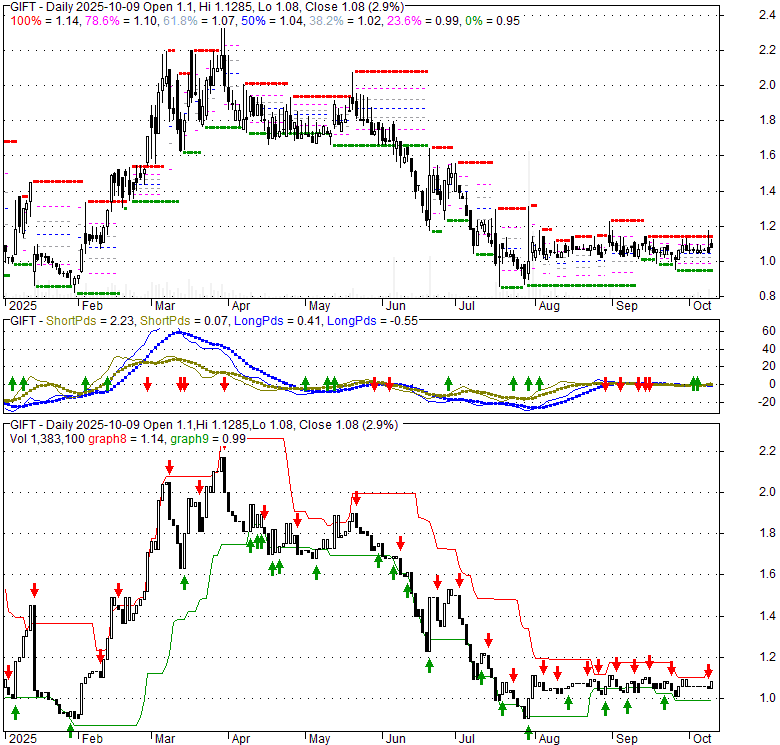Click the 40 value on the oscillator axis

click(769, 349)
